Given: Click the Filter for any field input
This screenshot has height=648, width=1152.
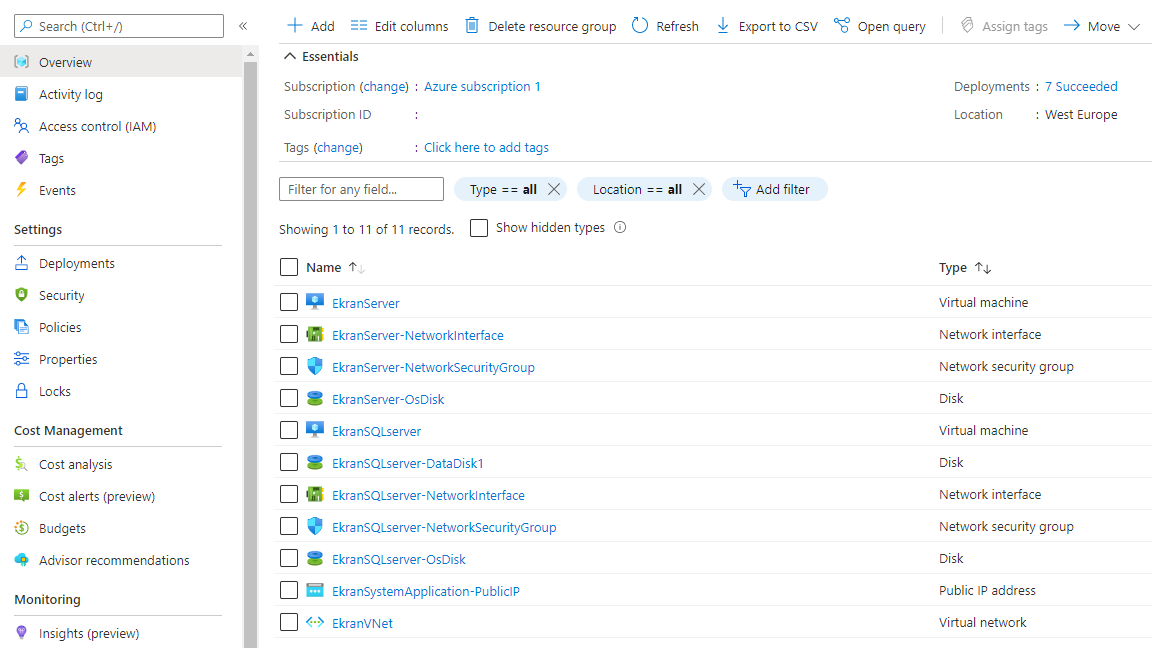Looking at the screenshot, I should coord(361,189).
